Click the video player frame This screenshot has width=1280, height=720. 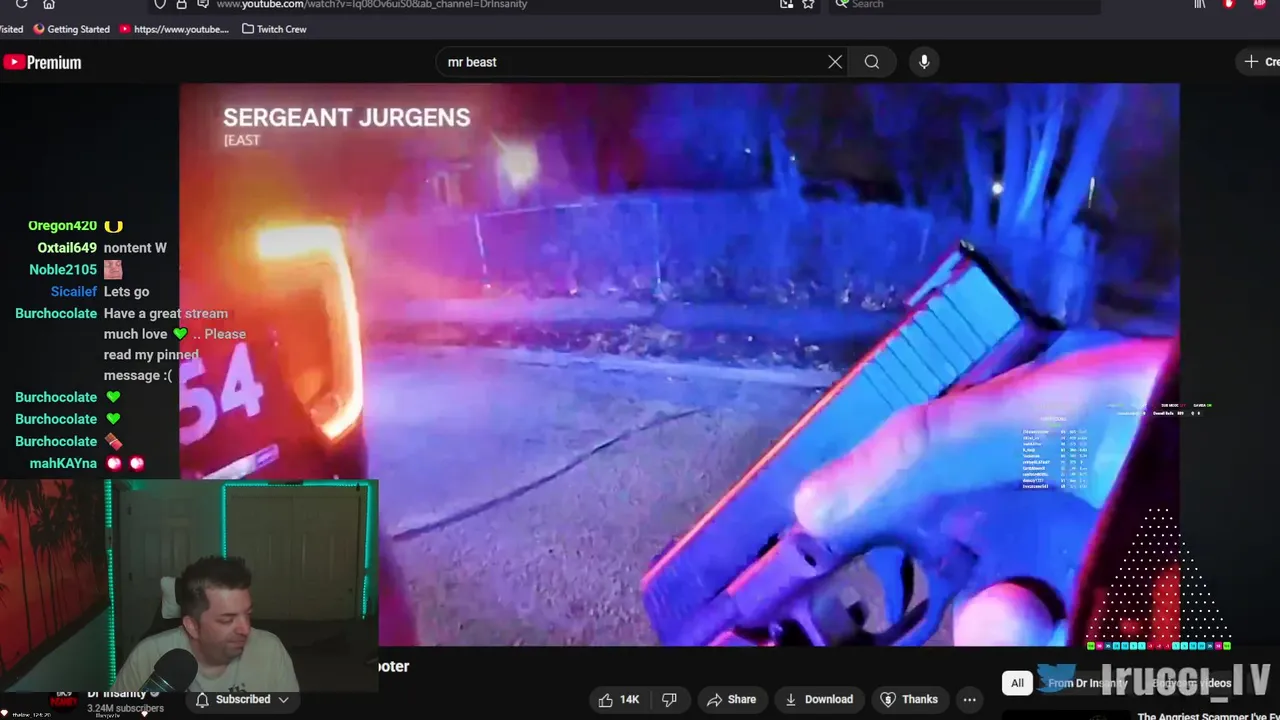coord(679,364)
